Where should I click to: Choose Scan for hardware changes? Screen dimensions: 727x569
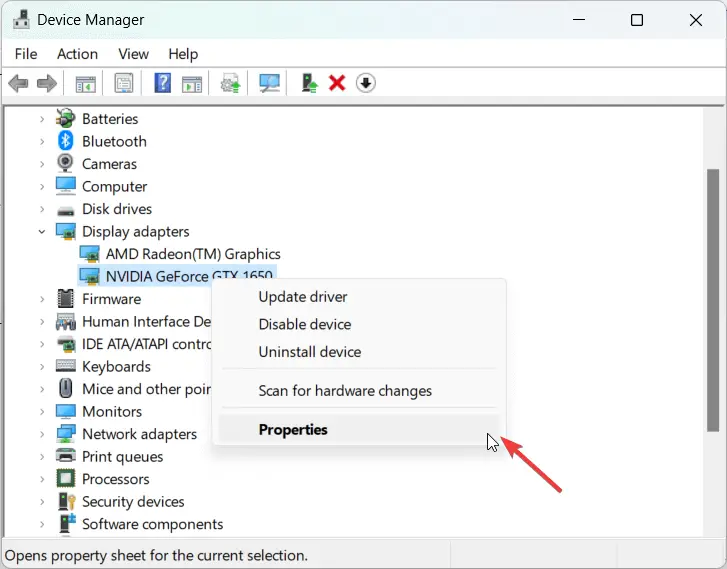pyautogui.click(x=358, y=390)
